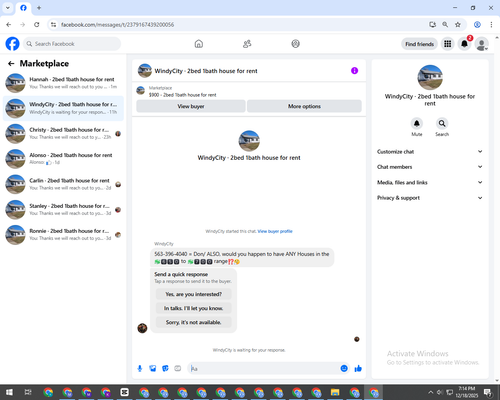Open the Chrome three-dot menu

[491, 25]
